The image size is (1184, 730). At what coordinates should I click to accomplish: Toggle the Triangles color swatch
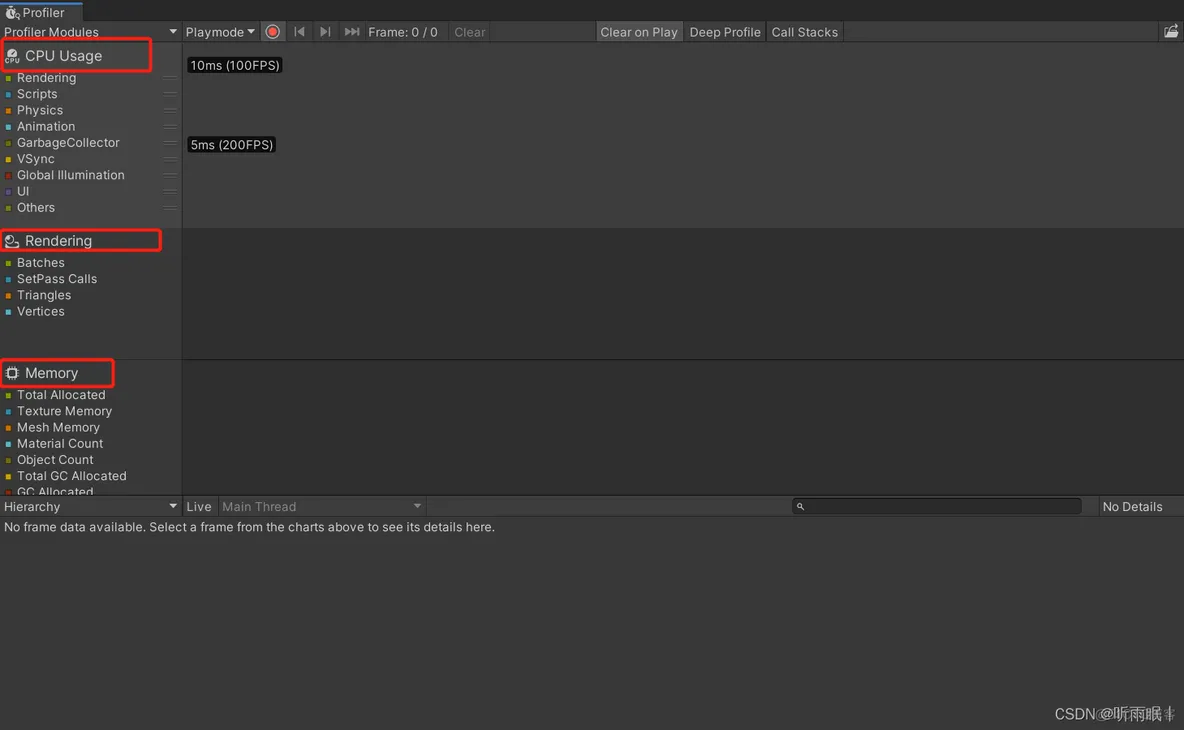click(x=8, y=296)
